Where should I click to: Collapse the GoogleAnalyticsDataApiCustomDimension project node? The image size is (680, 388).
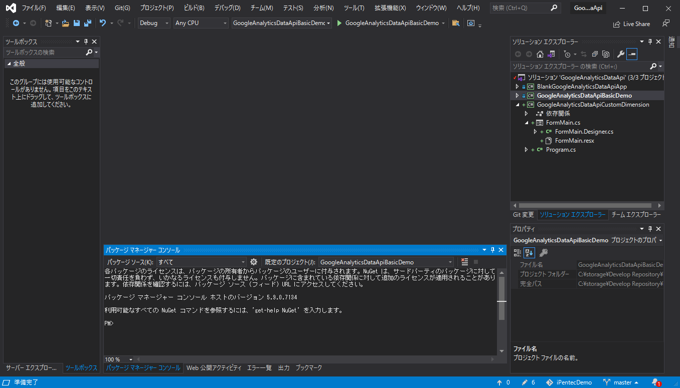[x=517, y=105]
